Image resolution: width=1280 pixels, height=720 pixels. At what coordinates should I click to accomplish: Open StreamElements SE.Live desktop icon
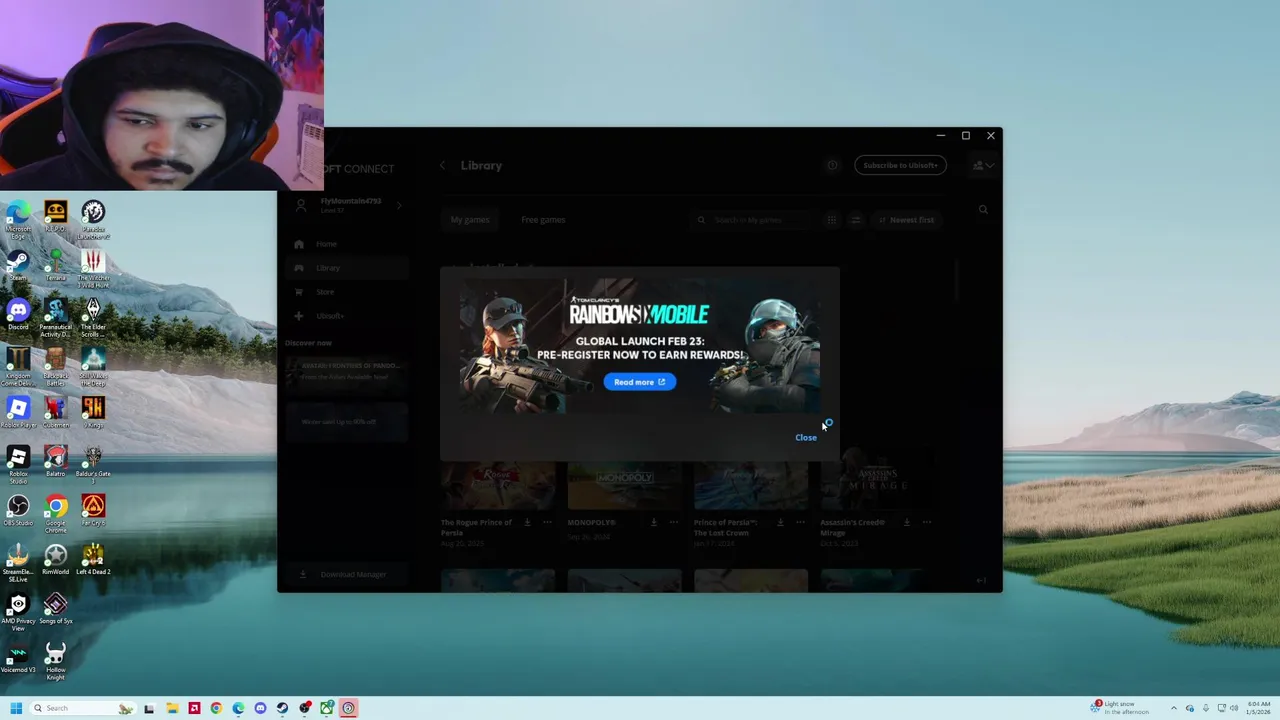(x=18, y=562)
